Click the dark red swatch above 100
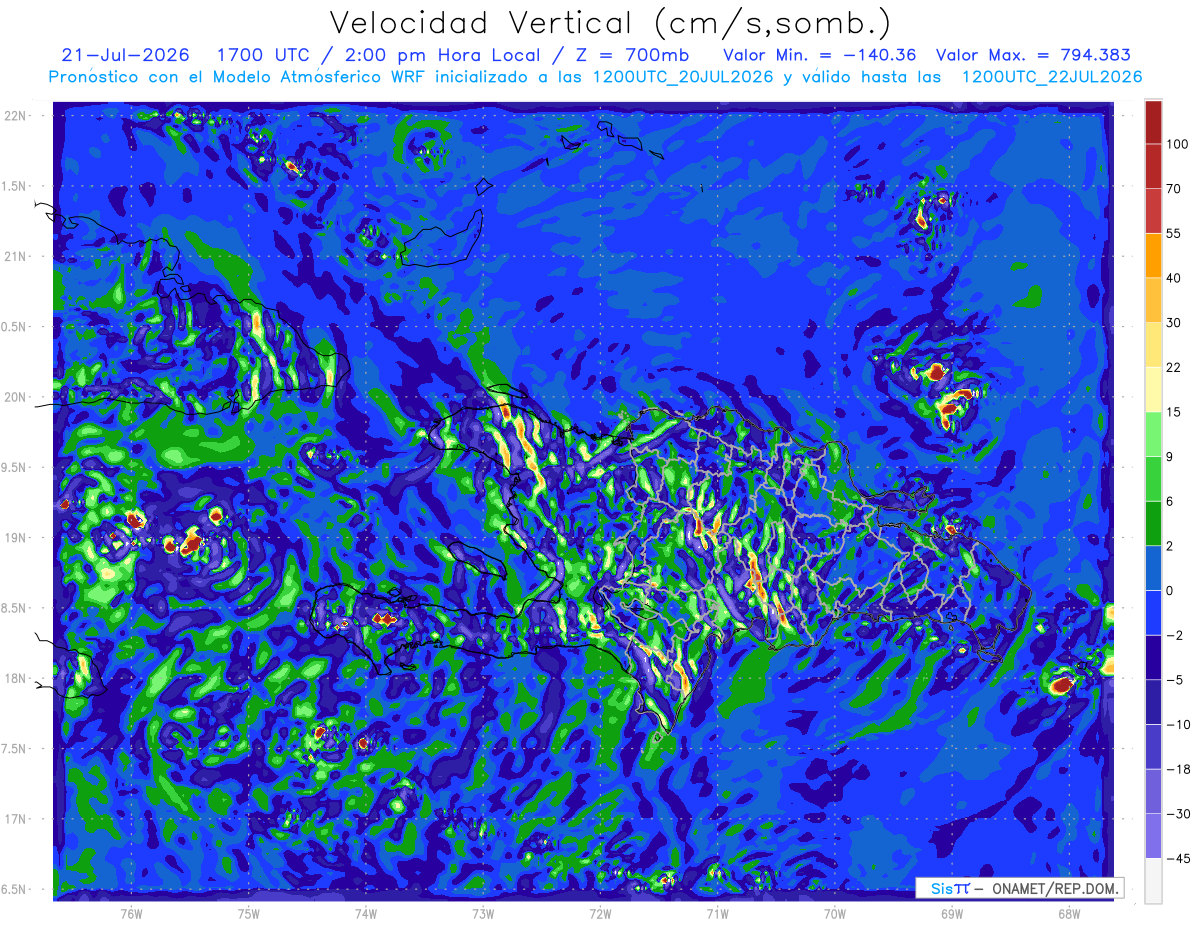Screen dimensions: 1200x927 pyautogui.click(x=1153, y=122)
